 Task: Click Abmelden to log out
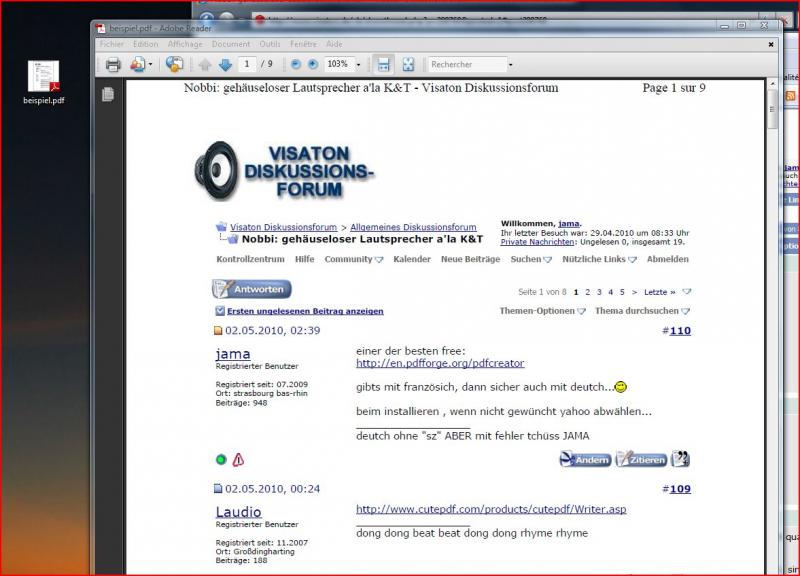pos(667,259)
